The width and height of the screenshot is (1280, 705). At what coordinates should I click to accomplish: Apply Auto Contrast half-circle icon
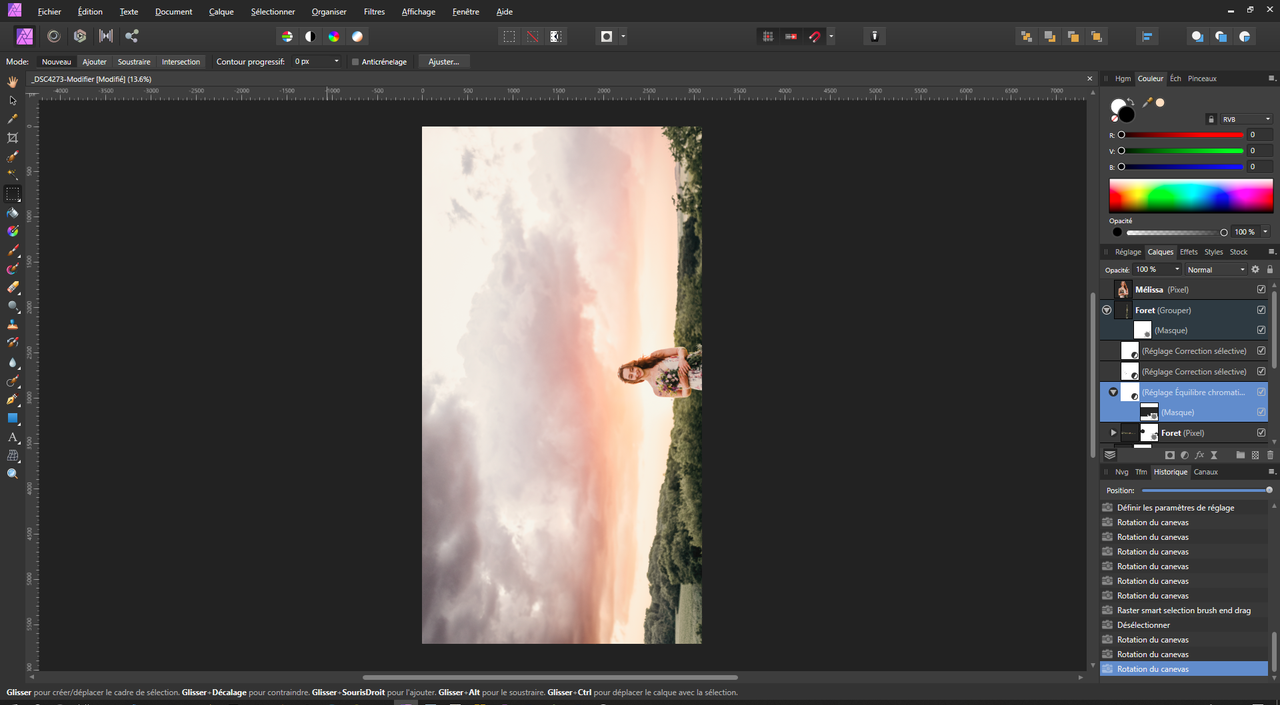310,36
